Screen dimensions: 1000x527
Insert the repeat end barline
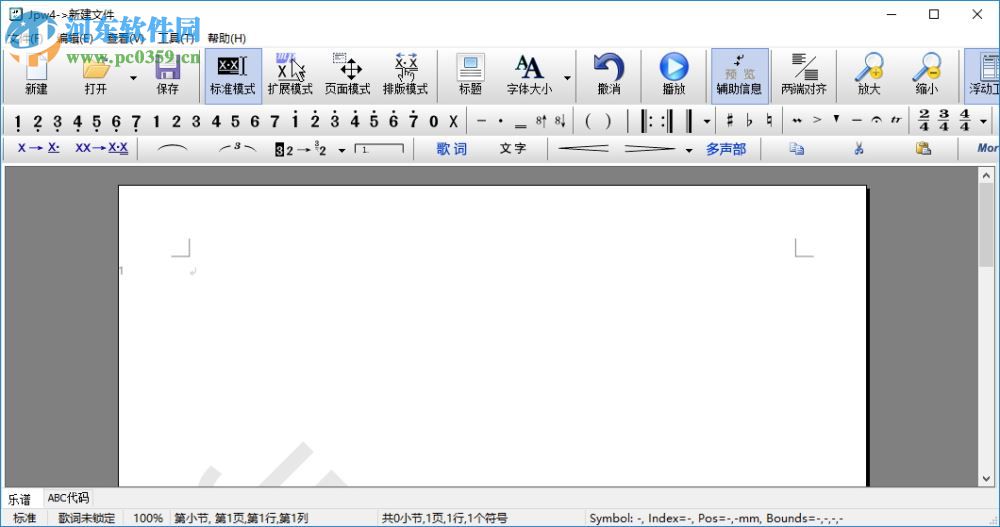click(666, 121)
